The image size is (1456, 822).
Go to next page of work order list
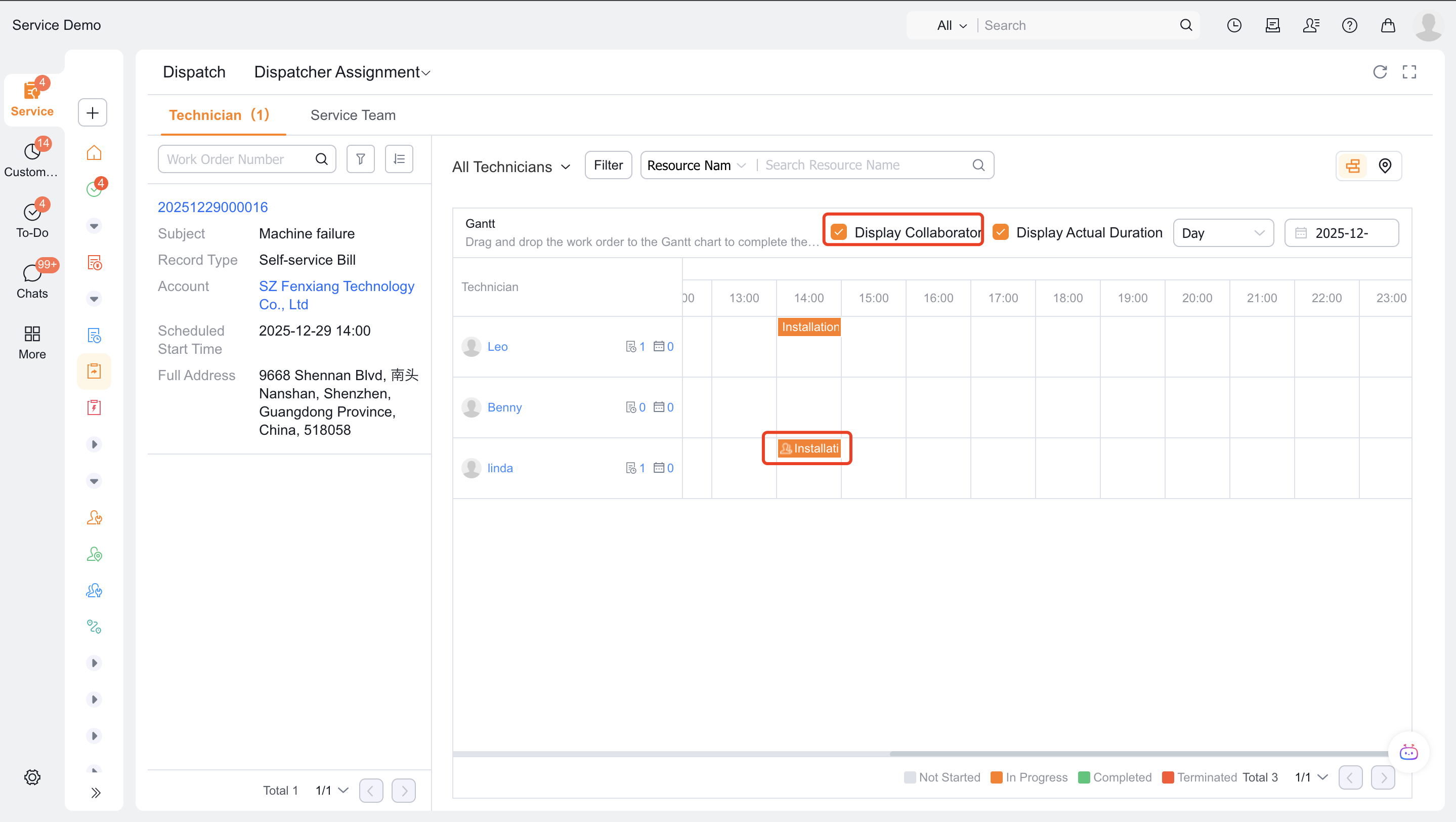tap(404, 790)
